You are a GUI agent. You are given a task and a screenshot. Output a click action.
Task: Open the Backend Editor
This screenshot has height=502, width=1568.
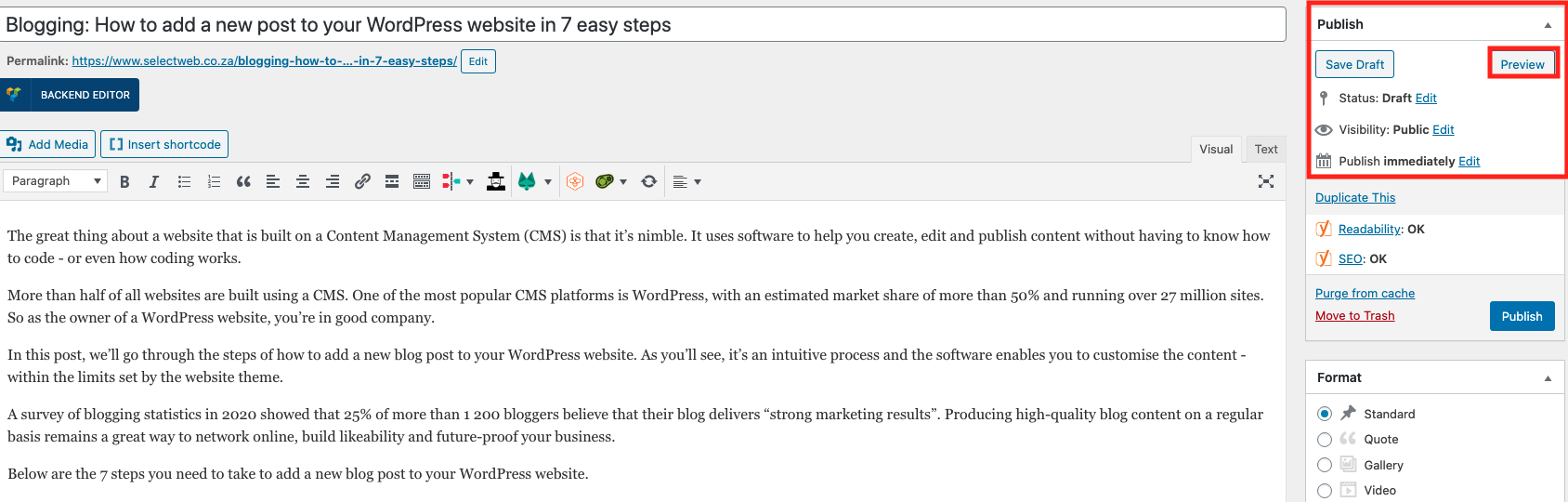pyautogui.click(x=70, y=95)
